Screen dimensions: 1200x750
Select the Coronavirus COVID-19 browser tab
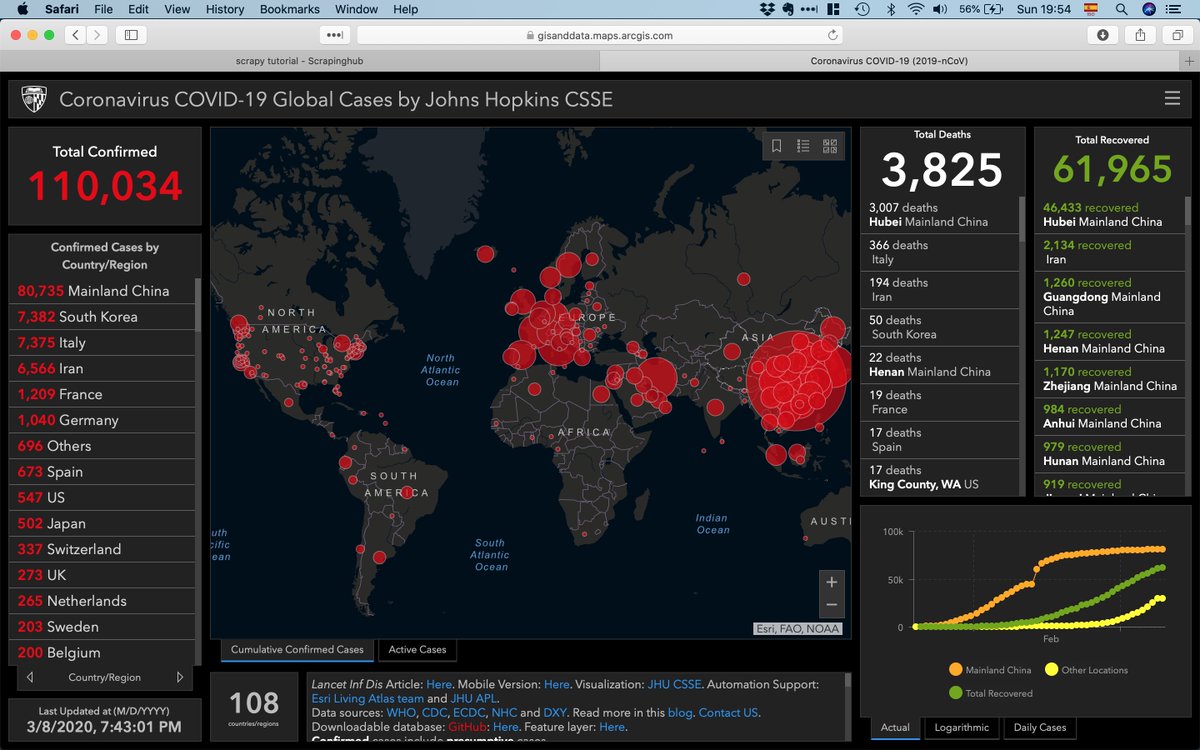(889, 61)
